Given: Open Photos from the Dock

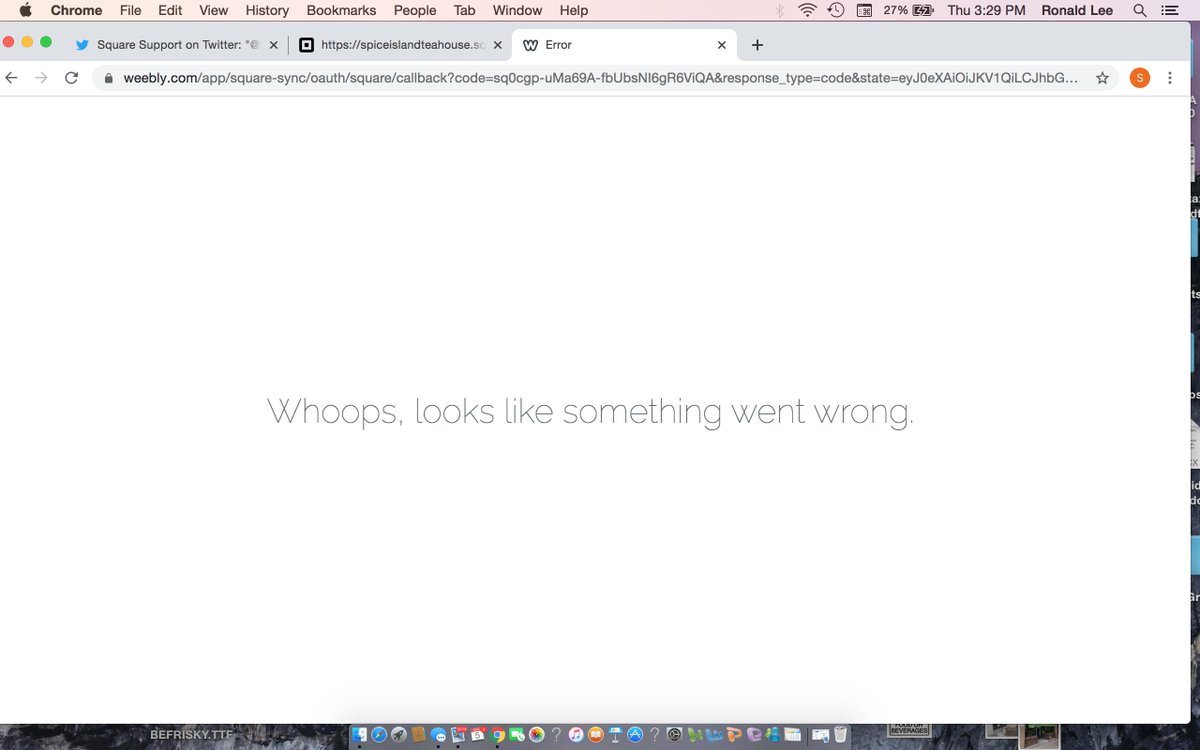Looking at the screenshot, I should [536, 735].
